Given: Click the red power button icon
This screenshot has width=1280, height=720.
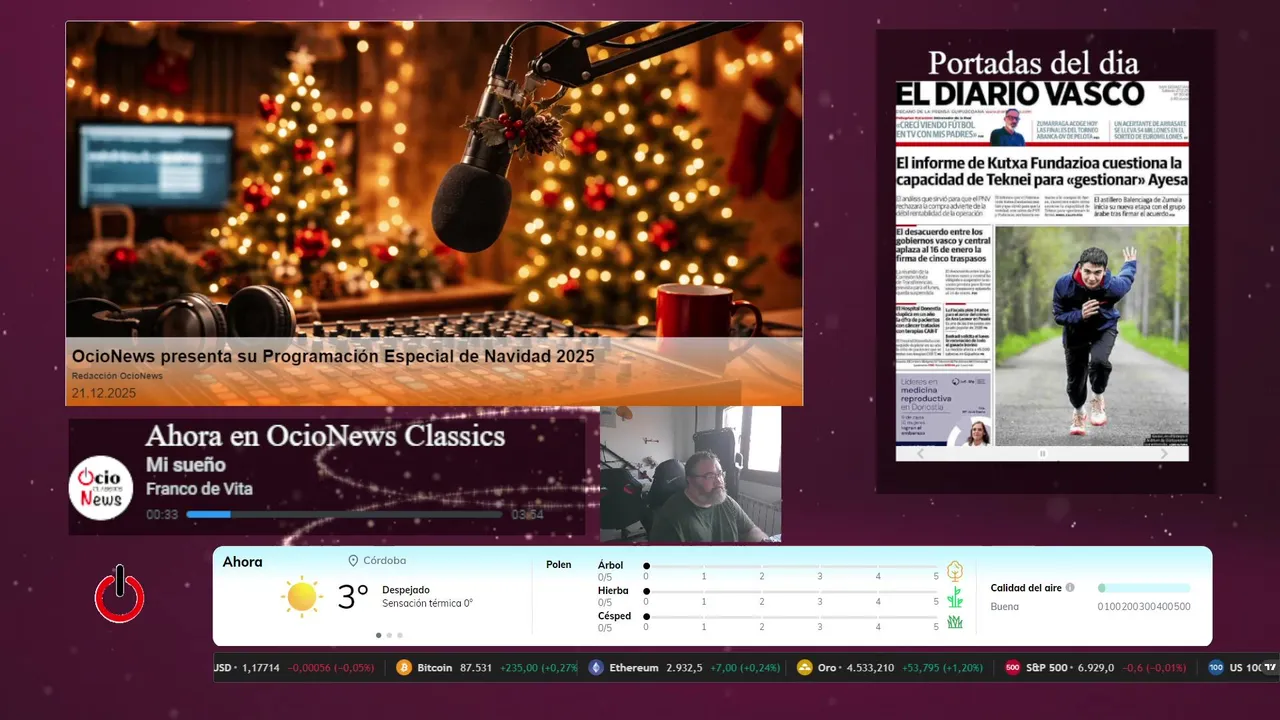Looking at the screenshot, I should tap(120, 594).
